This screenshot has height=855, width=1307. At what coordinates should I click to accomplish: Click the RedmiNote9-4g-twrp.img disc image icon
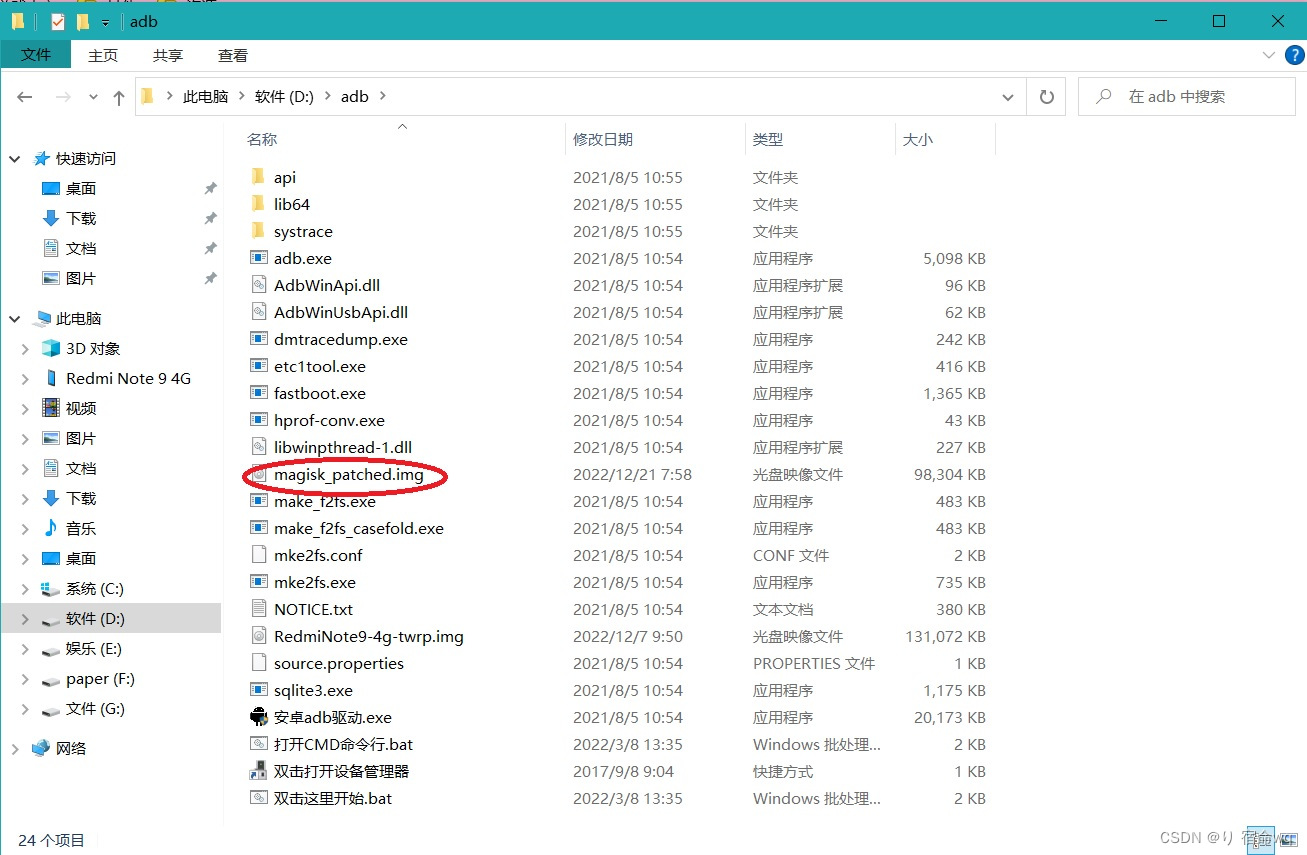[259, 636]
